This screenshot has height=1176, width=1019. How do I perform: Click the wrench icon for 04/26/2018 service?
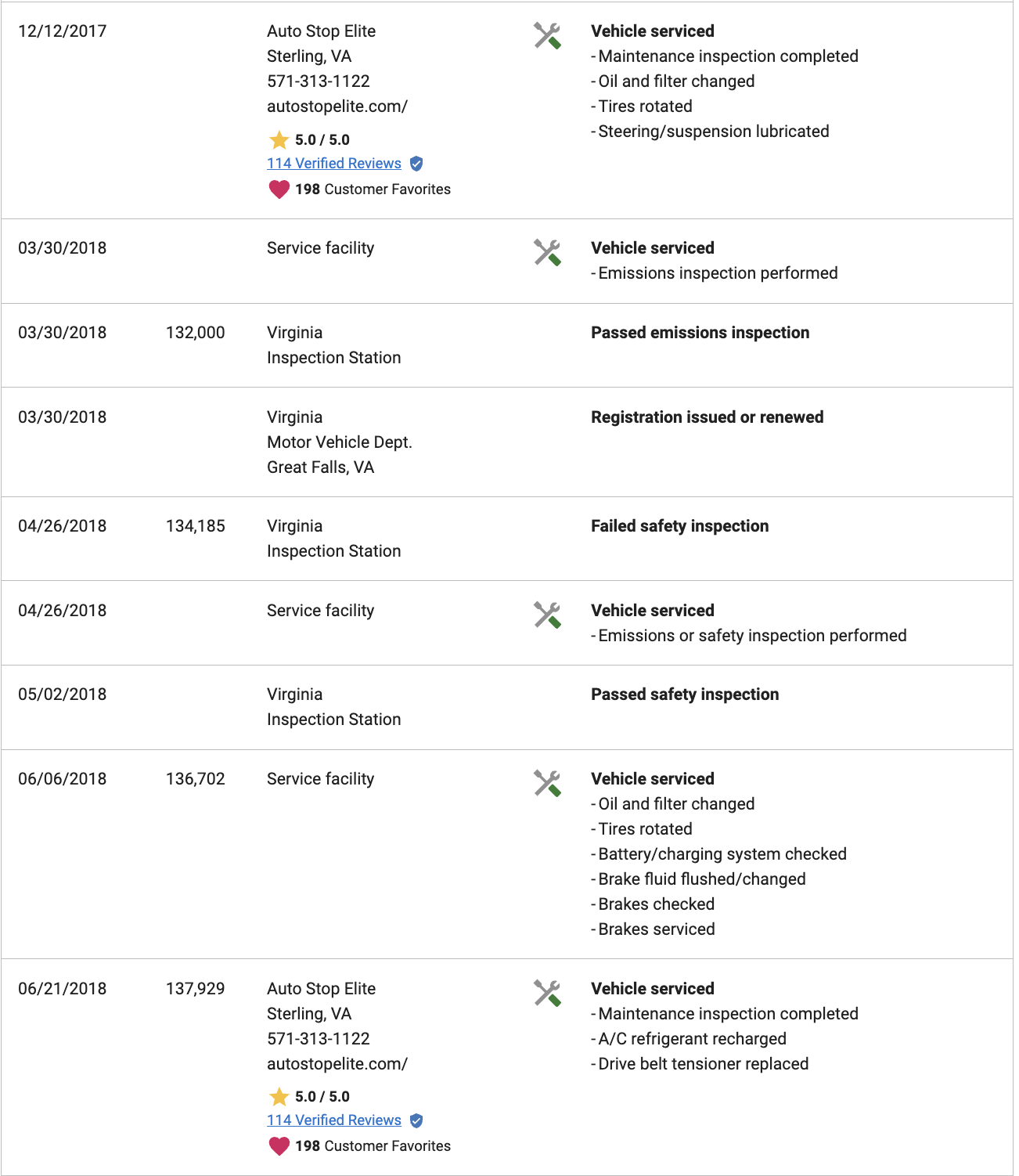547,615
